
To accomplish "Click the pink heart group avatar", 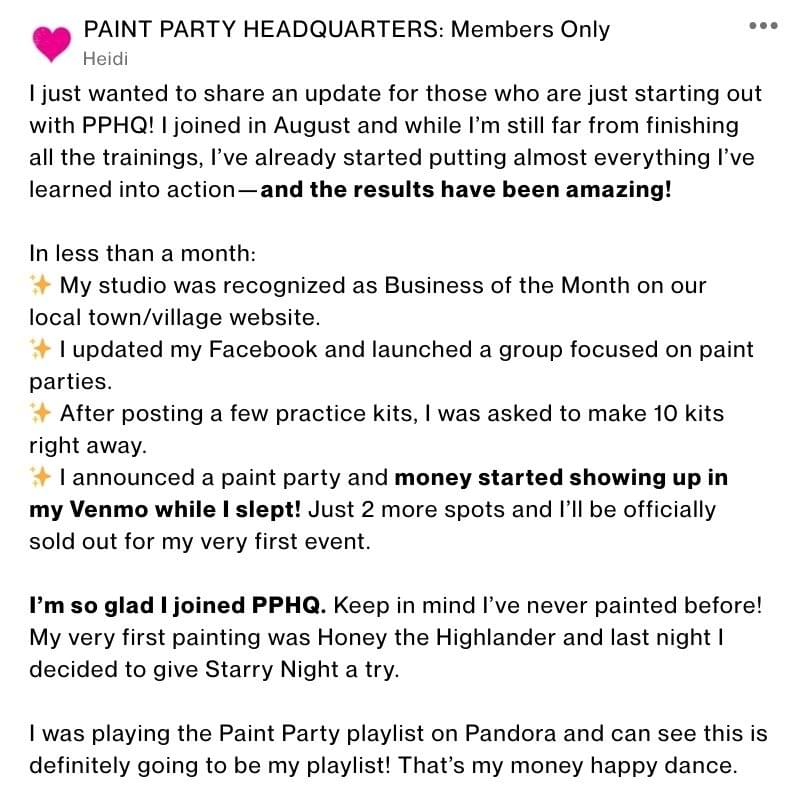I will coord(52,42).
